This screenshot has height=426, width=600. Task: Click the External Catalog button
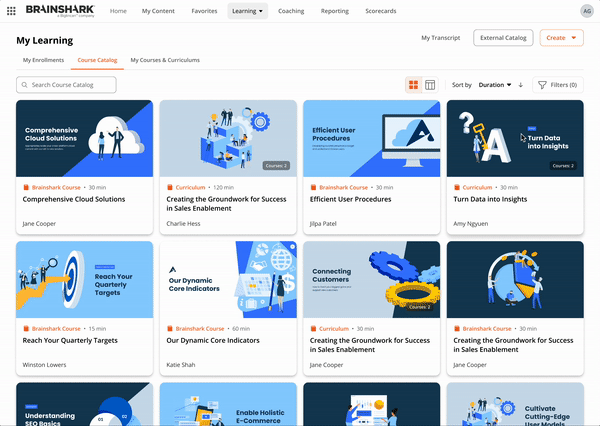coord(503,38)
